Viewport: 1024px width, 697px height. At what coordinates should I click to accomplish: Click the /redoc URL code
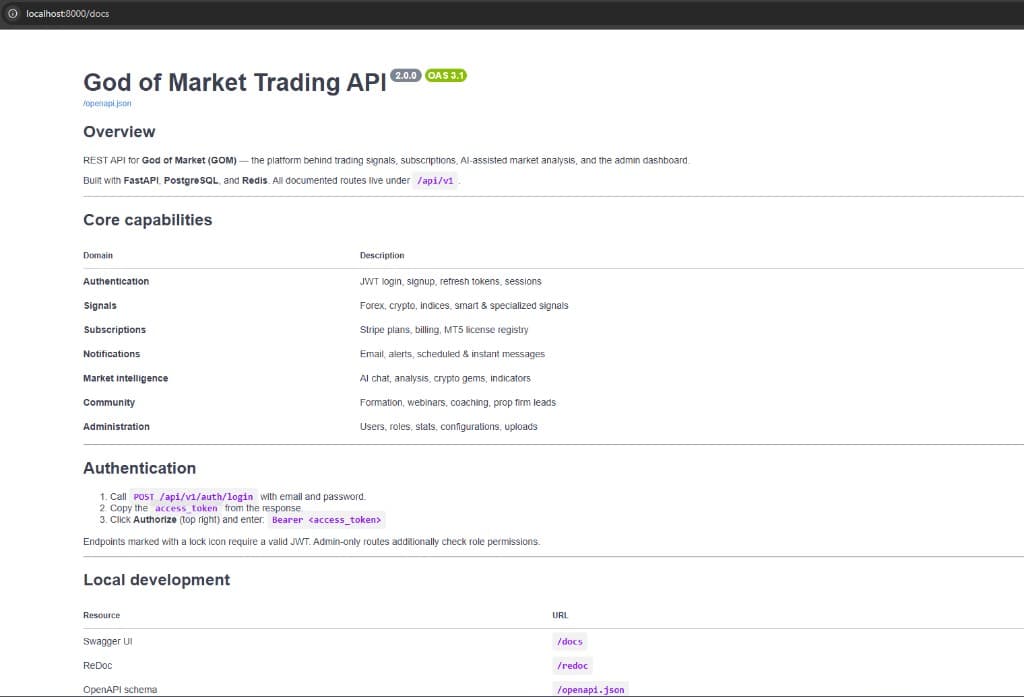pos(572,666)
